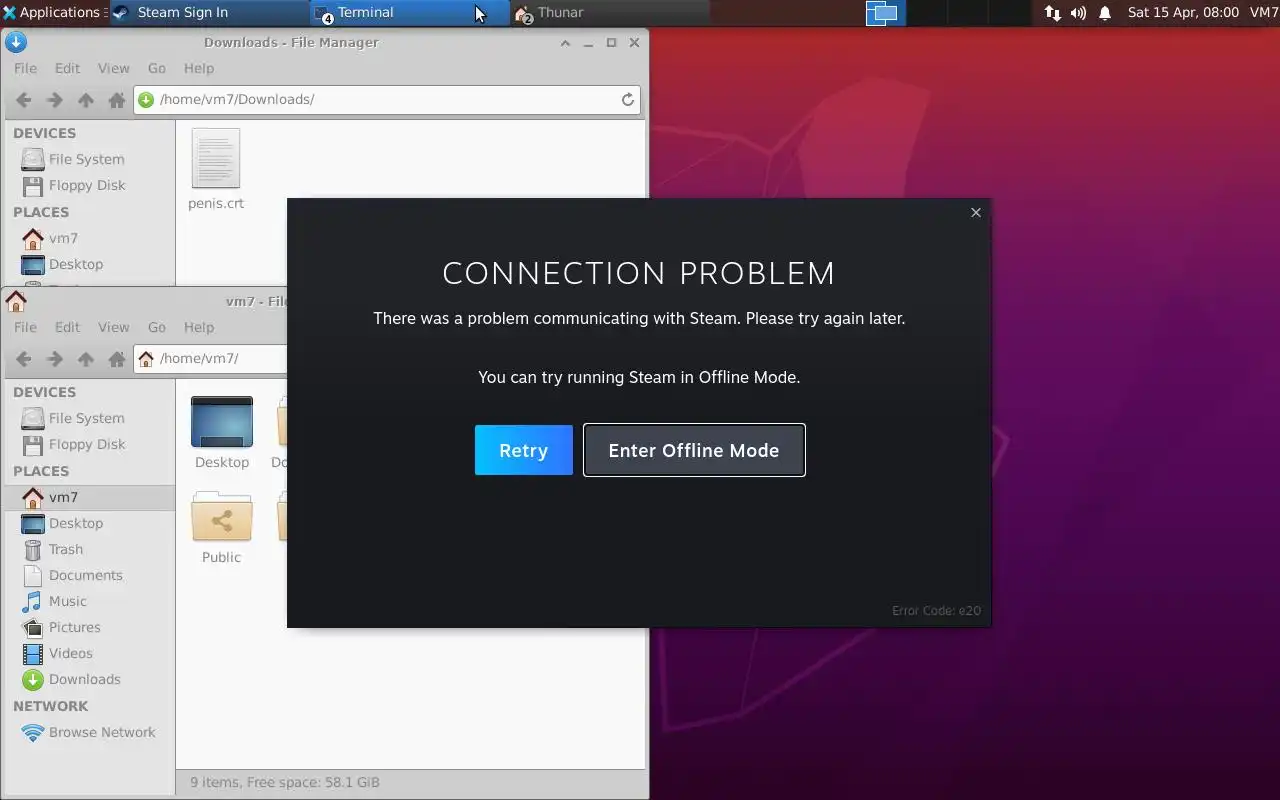Image resolution: width=1280 pixels, height=800 pixels.
Task: Switch to Steam Sign In taskbar item
Action: [x=208, y=12]
